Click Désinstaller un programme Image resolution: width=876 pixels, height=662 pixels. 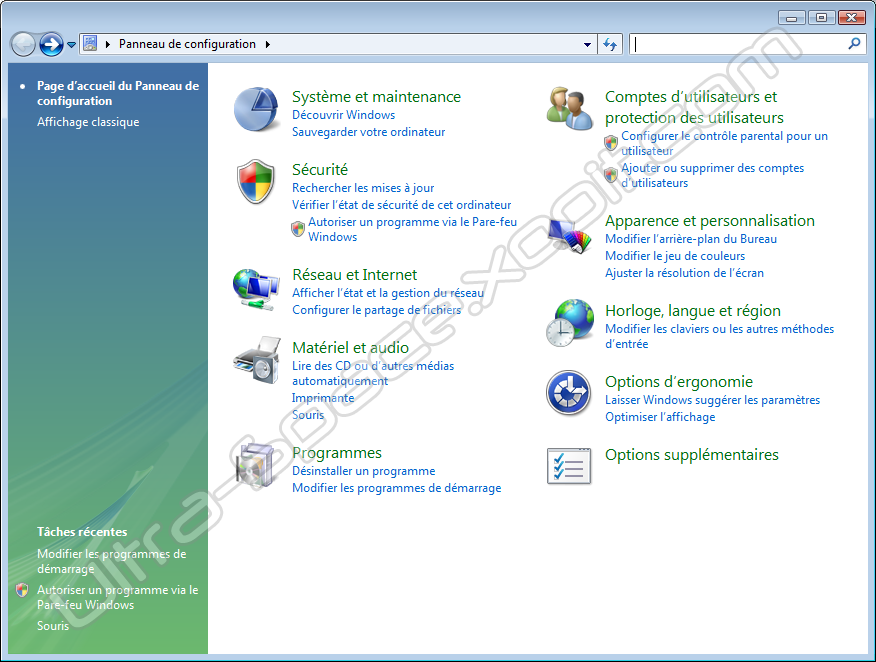(x=364, y=471)
